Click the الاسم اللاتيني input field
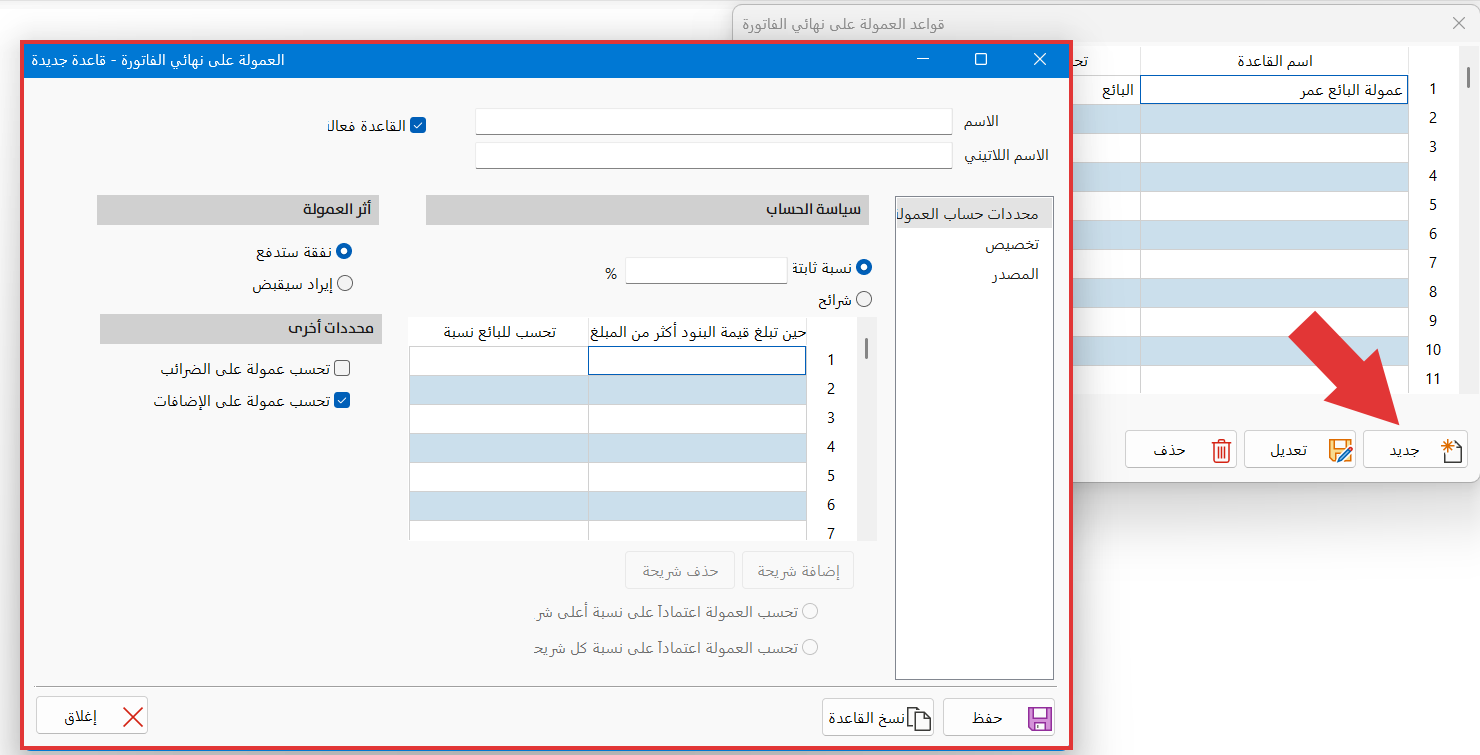Viewport: 1480px width, 755px height. tap(714, 155)
